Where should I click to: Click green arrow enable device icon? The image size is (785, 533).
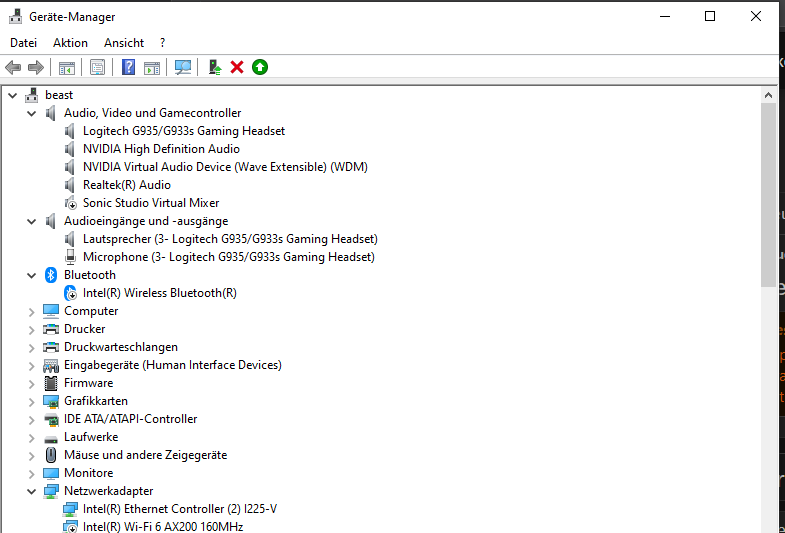(260, 67)
